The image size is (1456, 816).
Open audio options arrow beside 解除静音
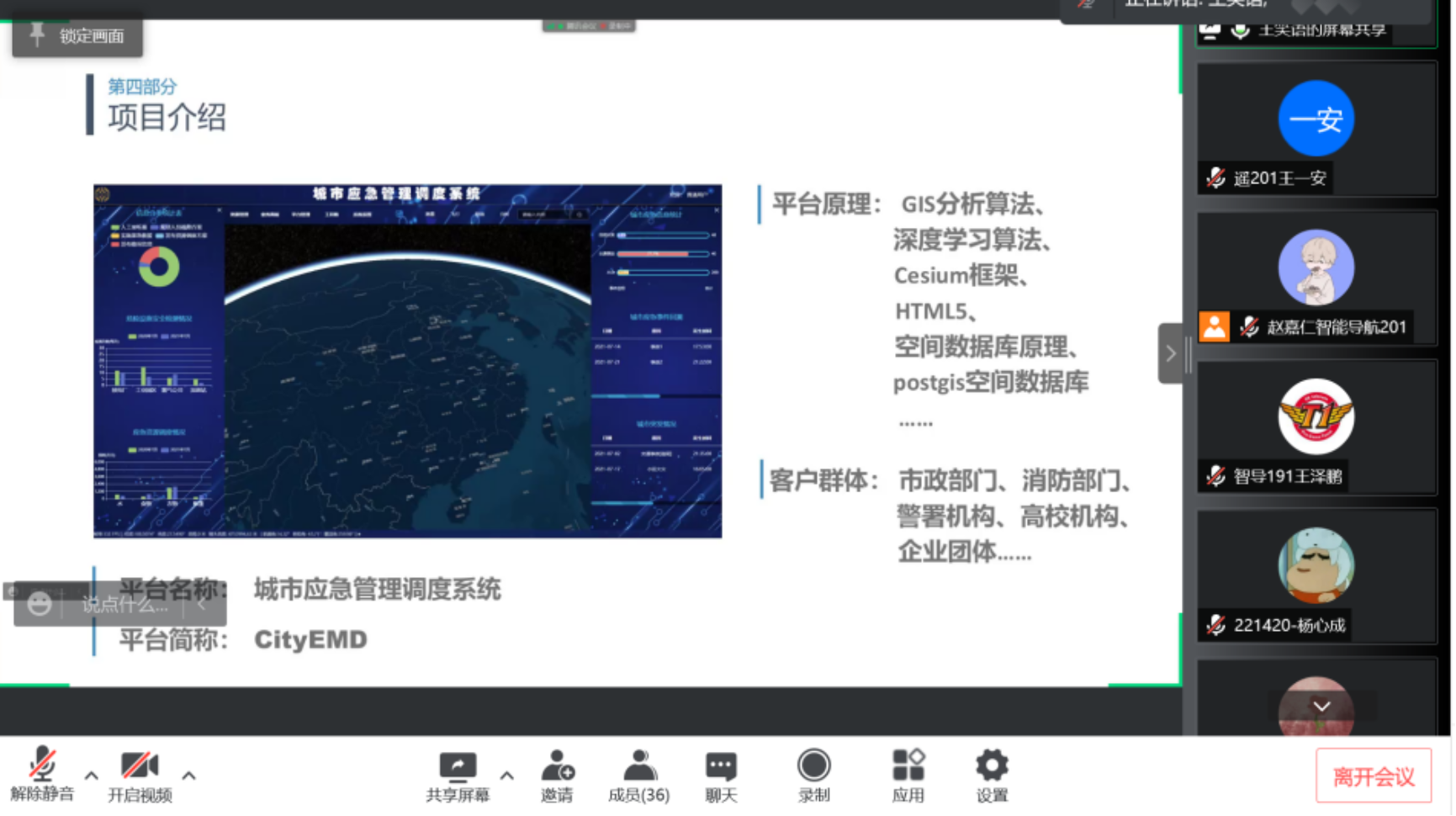click(91, 776)
